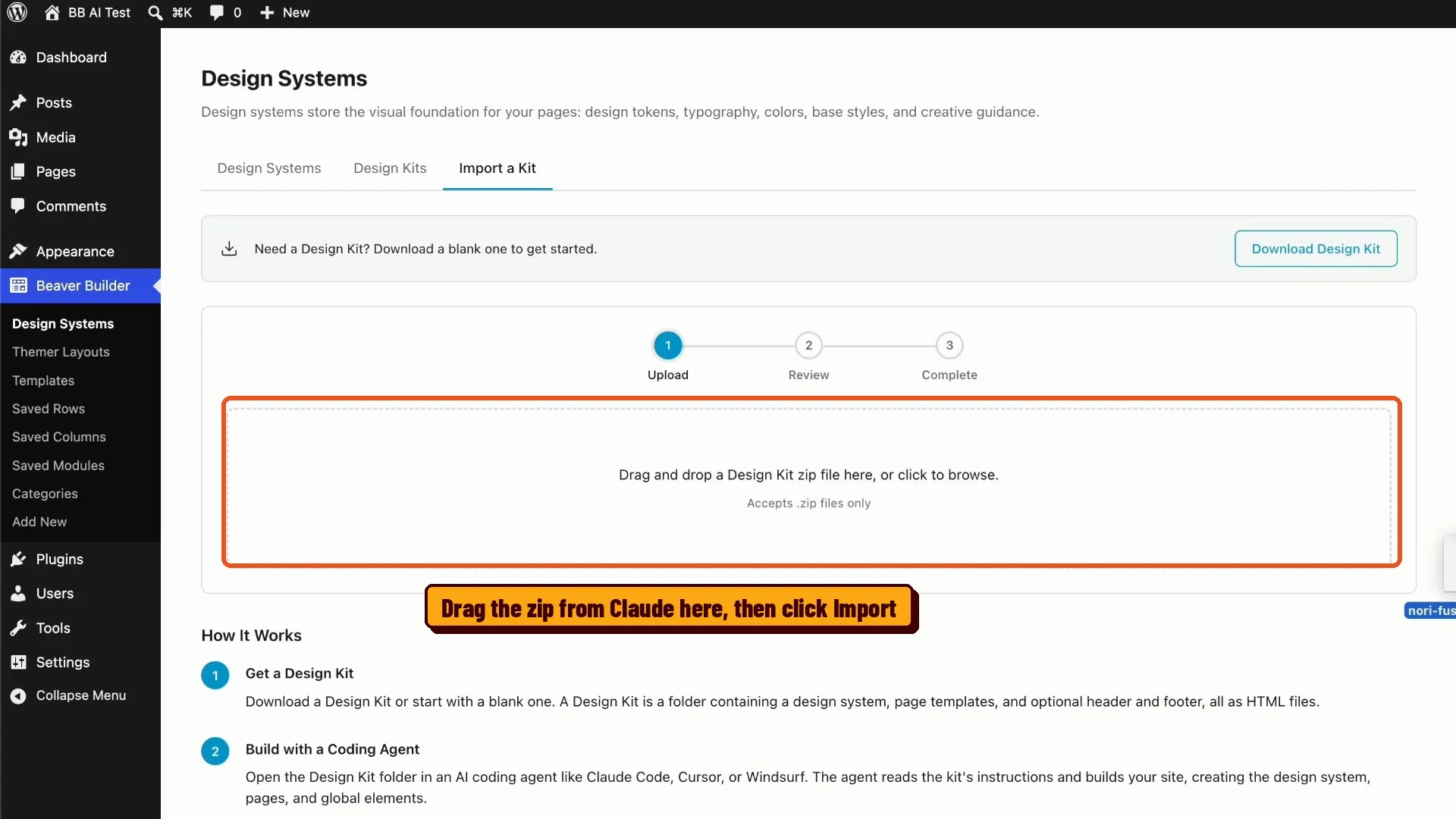Image resolution: width=1456 pixels, height=819 pixels.
Task: Click the download tray icon in notice
Action: [229, 249]
